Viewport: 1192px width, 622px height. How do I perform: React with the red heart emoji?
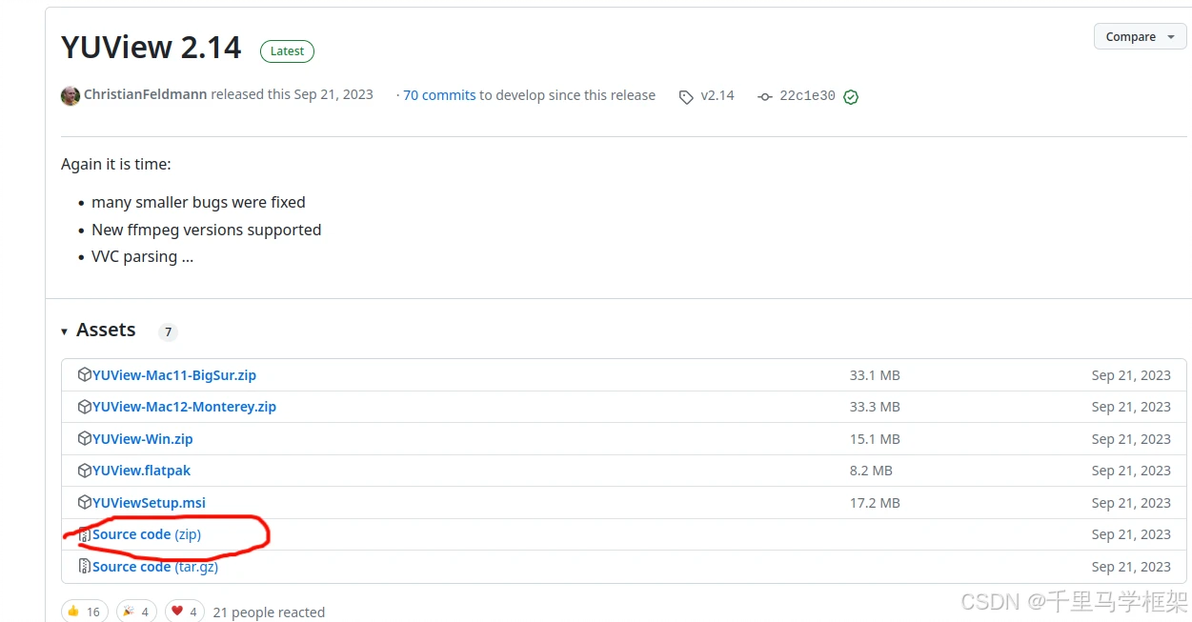point(183,611)
